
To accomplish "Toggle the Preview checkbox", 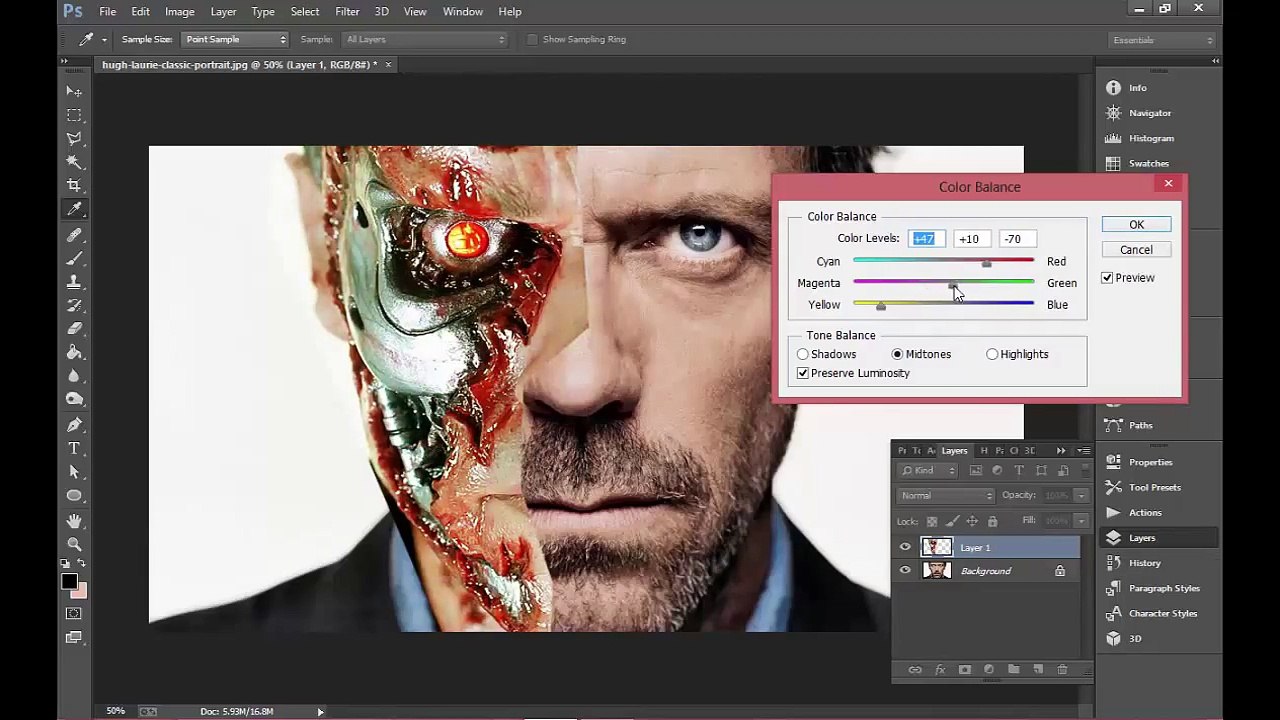I will point(1107,278).
